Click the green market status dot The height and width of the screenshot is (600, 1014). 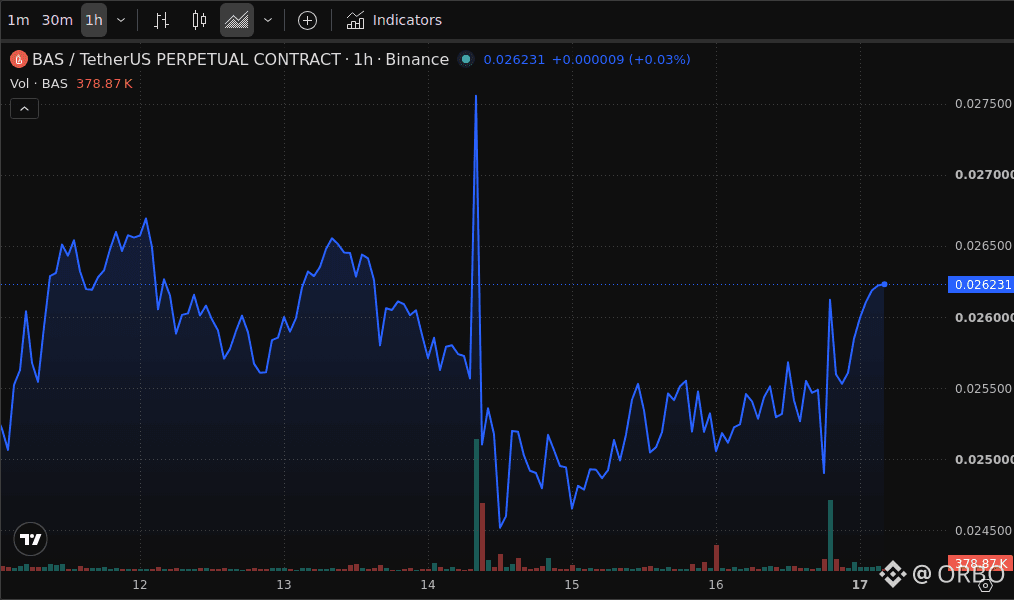(466, 59)
